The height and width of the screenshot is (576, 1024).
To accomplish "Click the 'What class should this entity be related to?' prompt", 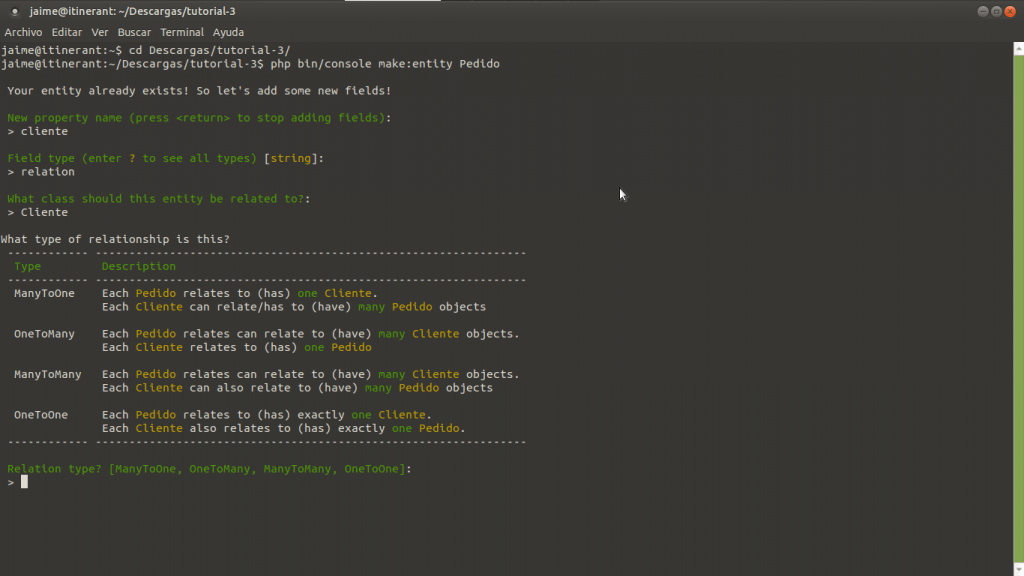I will point(159,199).
